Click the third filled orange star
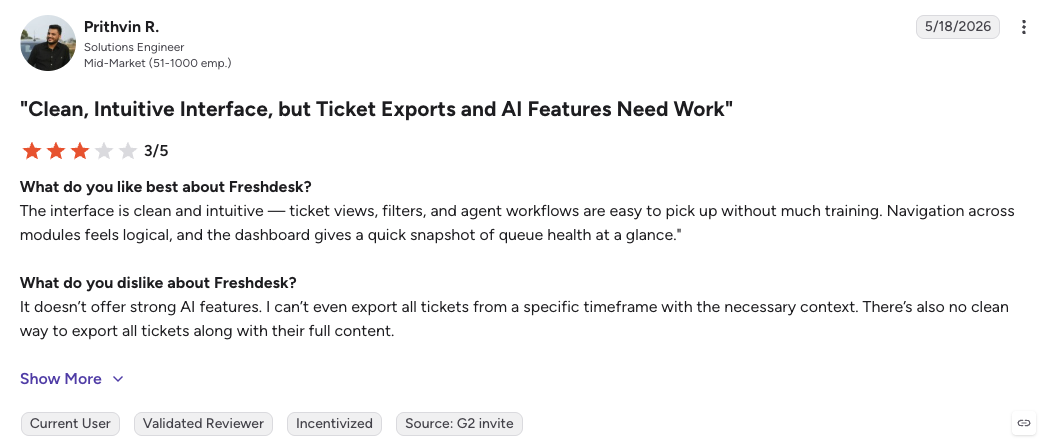This screenshot has height=448, width=1054. (80, 151)
